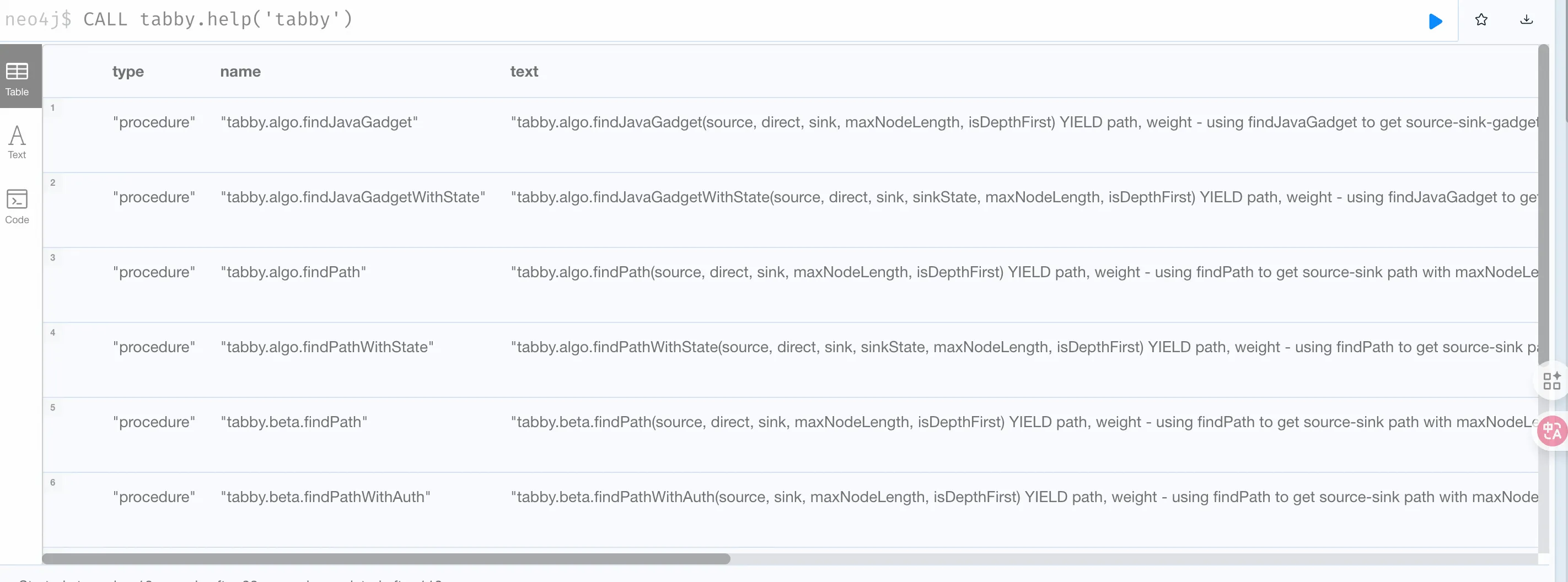
Task: Click the "name" column header
Action: coord(240,72)
